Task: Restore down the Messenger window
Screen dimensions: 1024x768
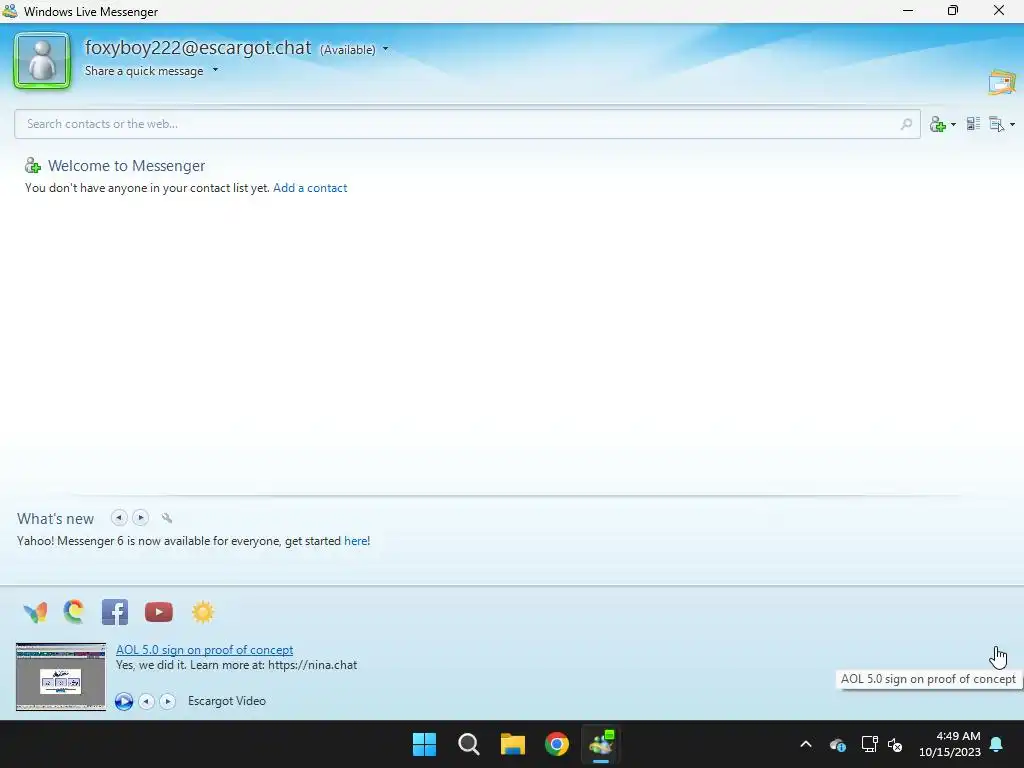Action: (x=953, y=10)
